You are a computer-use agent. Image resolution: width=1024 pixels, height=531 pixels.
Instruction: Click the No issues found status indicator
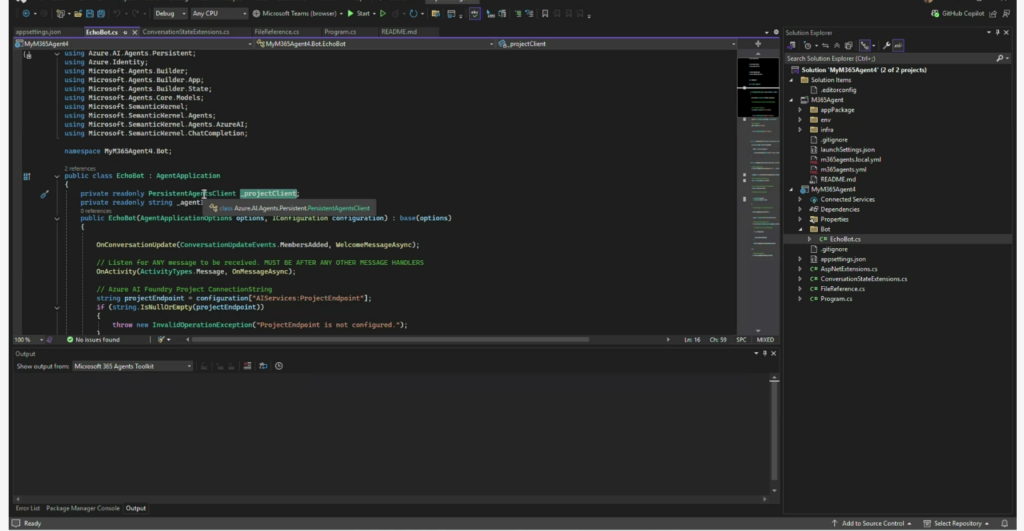coord(93,340)
